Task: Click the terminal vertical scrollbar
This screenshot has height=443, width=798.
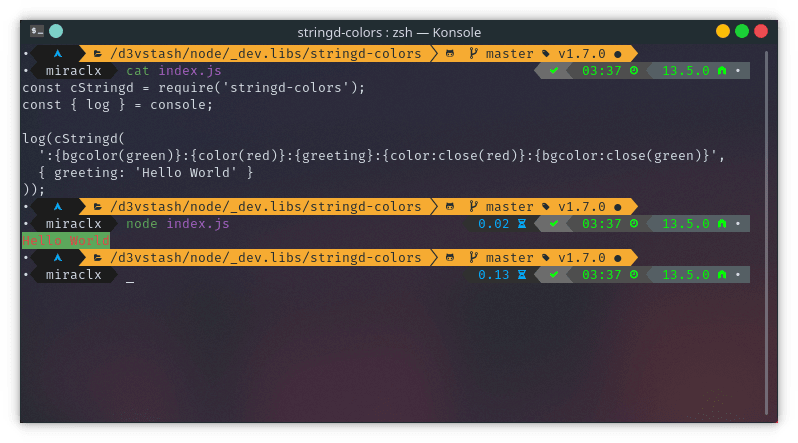Action: tap(766, 233)
